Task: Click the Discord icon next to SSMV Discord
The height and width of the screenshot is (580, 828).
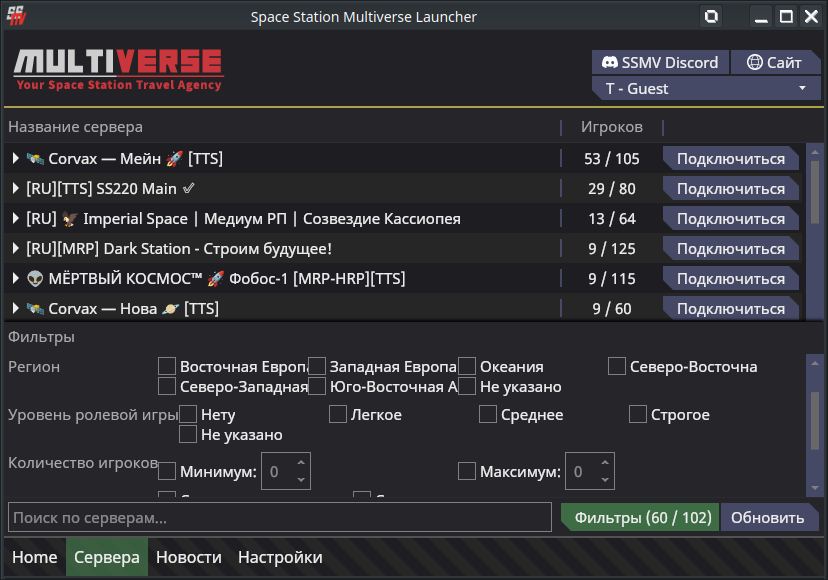Action: (609, 62)
